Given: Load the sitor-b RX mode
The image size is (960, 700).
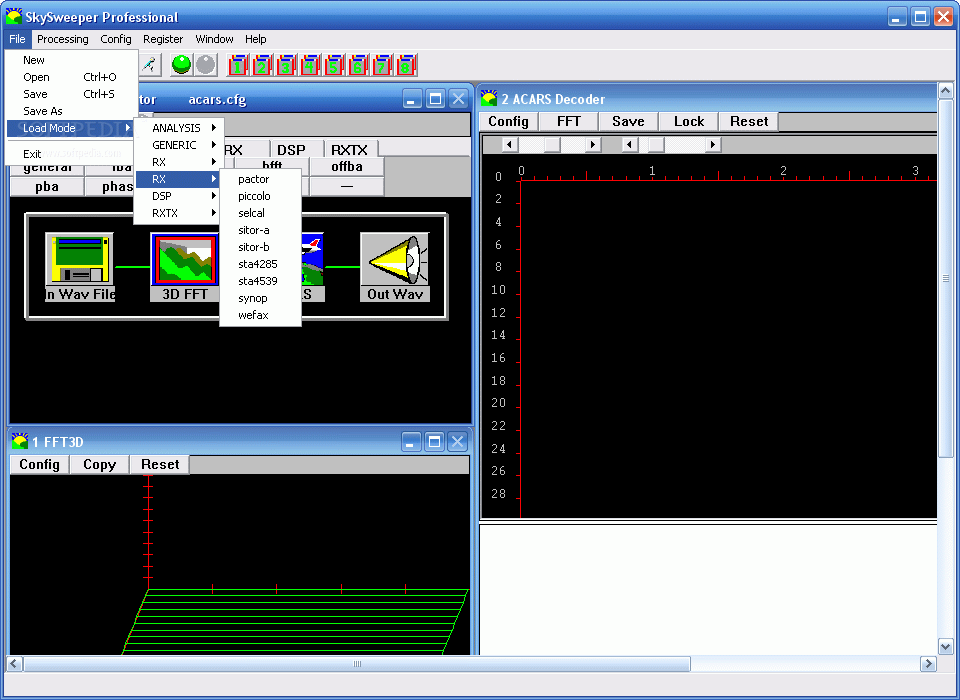Looking at the screenshot, I should [260, 247].
